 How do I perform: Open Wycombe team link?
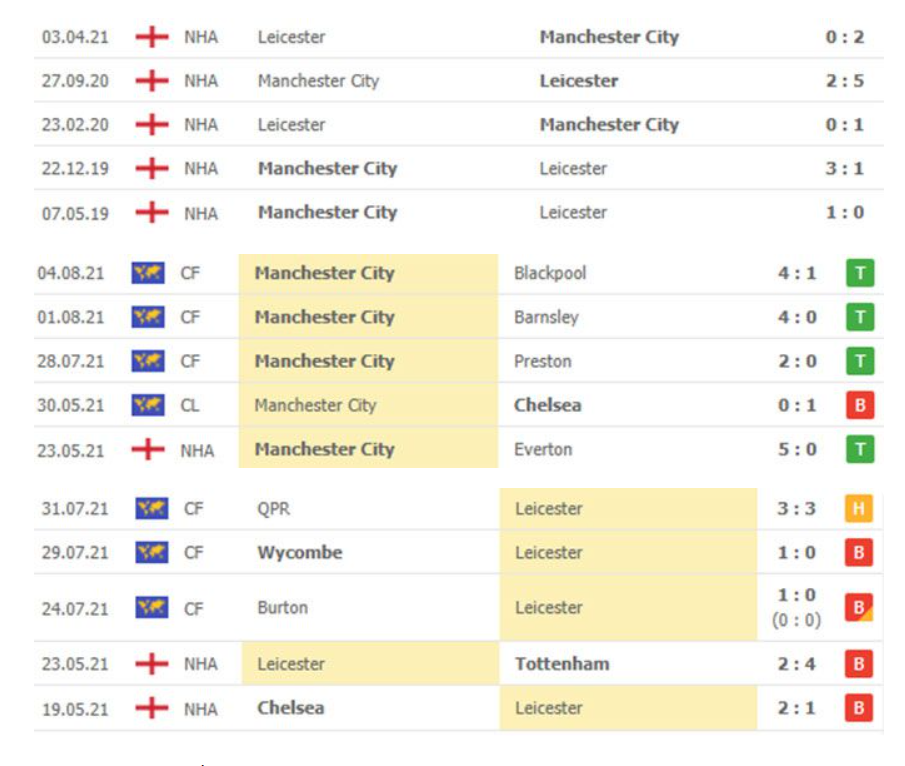point(300,552)
